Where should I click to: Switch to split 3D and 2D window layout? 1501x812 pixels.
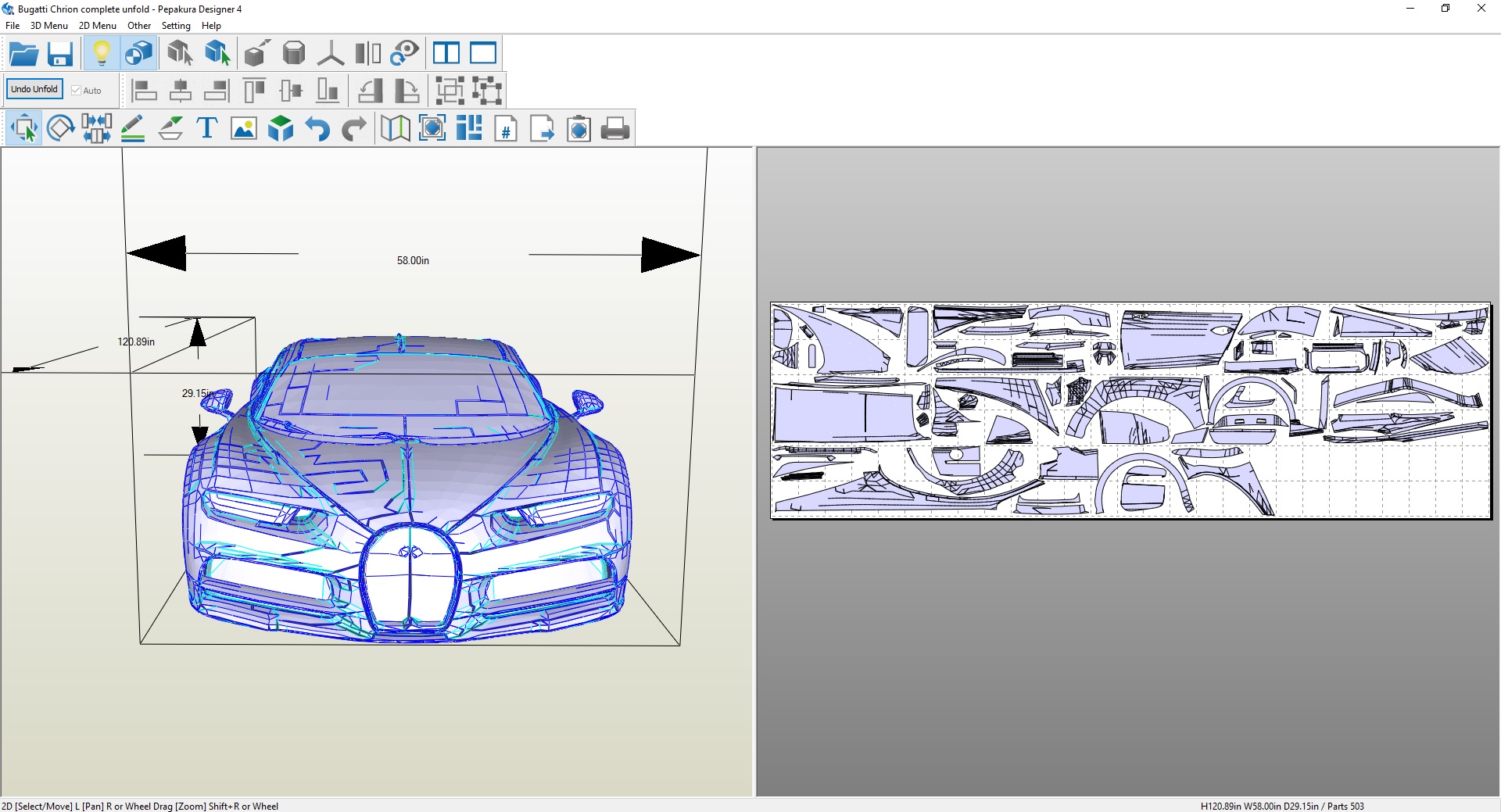coord(446,53)
